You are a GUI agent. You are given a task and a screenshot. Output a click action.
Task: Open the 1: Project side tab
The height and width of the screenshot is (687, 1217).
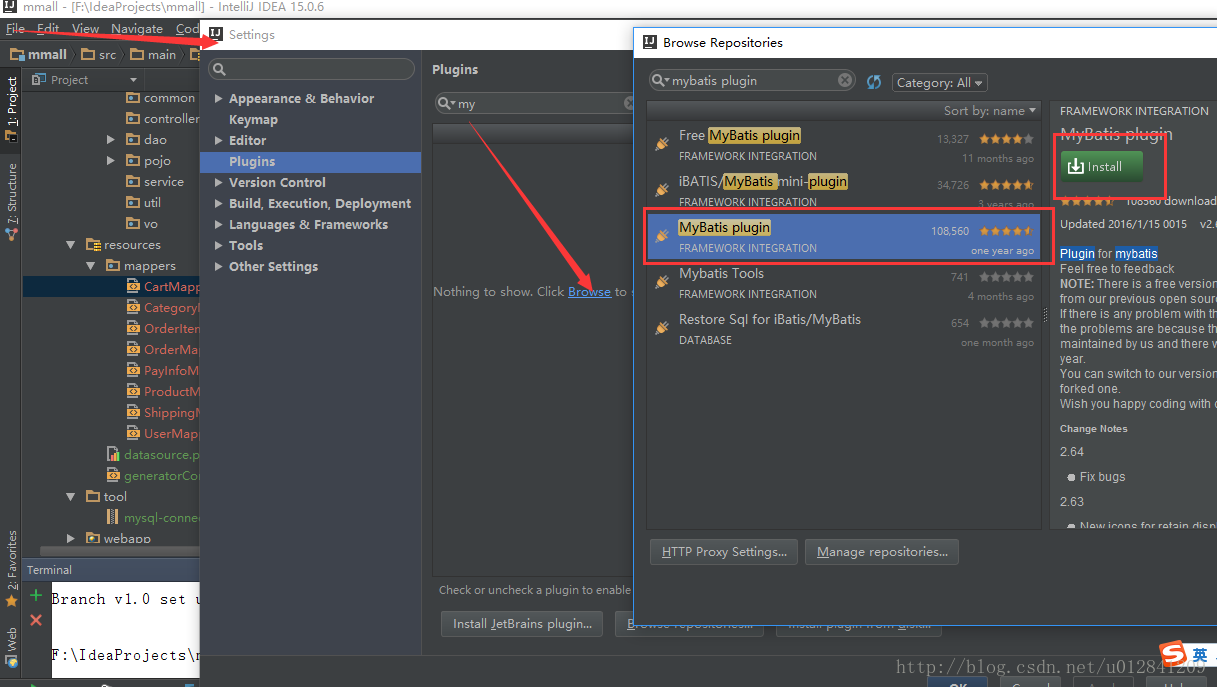click(x=12, y=108)
